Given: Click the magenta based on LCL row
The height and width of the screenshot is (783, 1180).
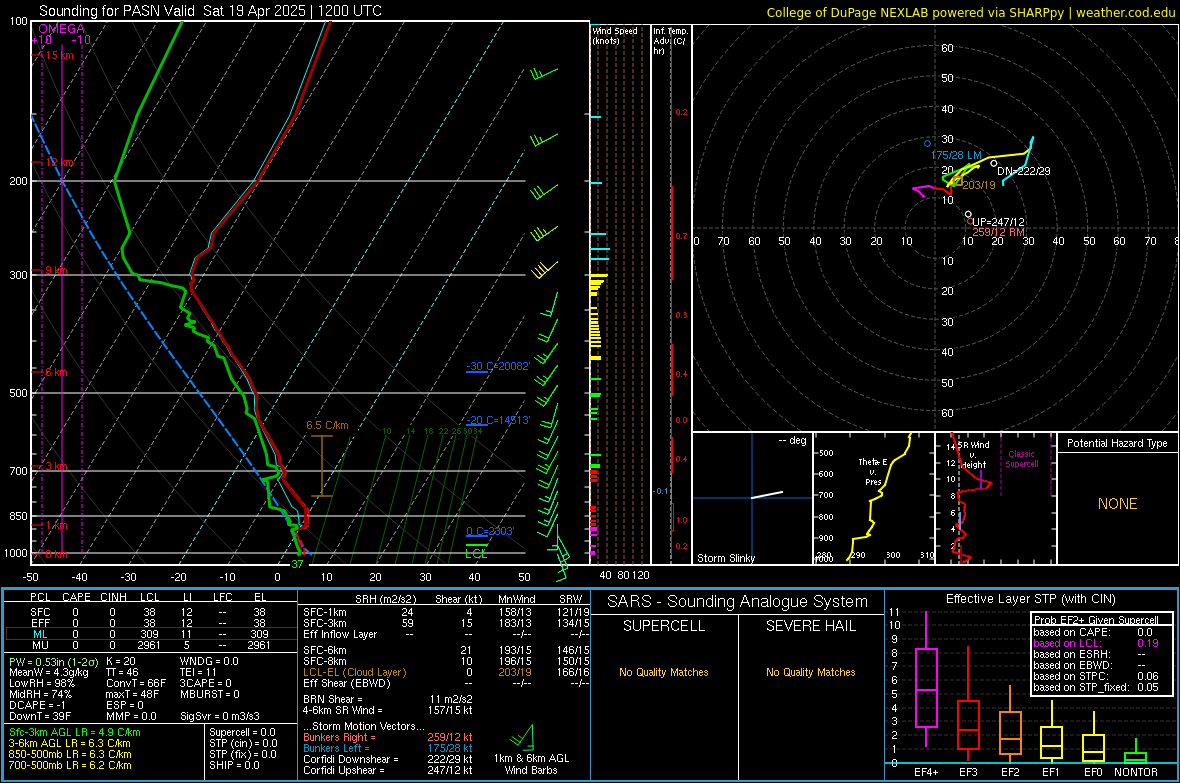Looking at the screenshot, I should 1096,643.
